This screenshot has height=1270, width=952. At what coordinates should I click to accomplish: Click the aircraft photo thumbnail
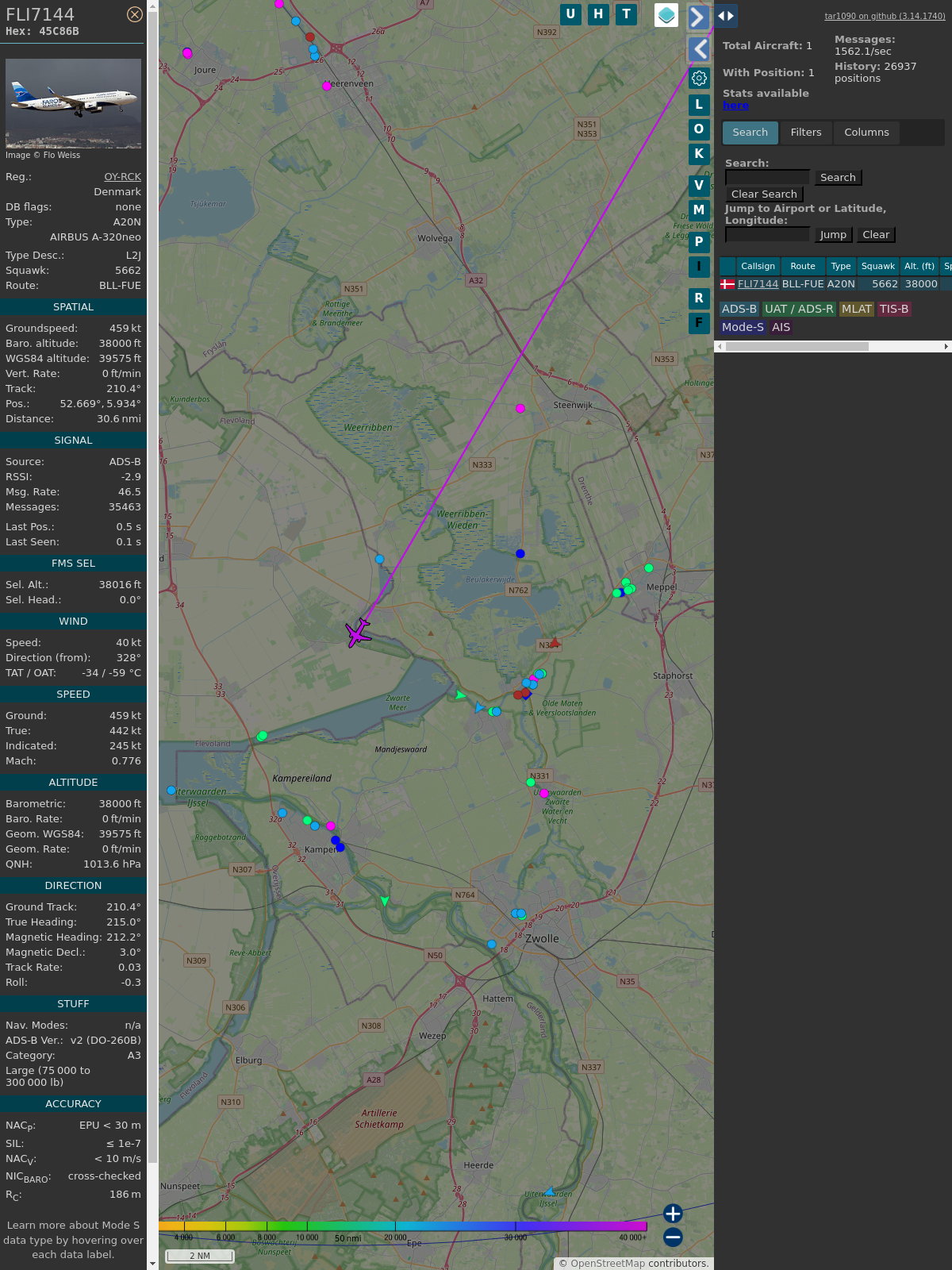[73, 103]
